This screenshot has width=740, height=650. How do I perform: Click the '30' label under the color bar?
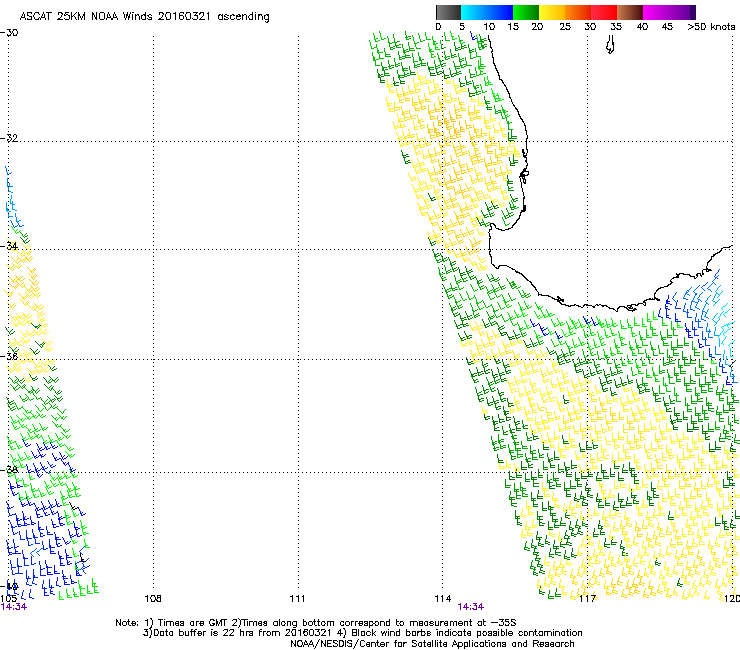590,27
